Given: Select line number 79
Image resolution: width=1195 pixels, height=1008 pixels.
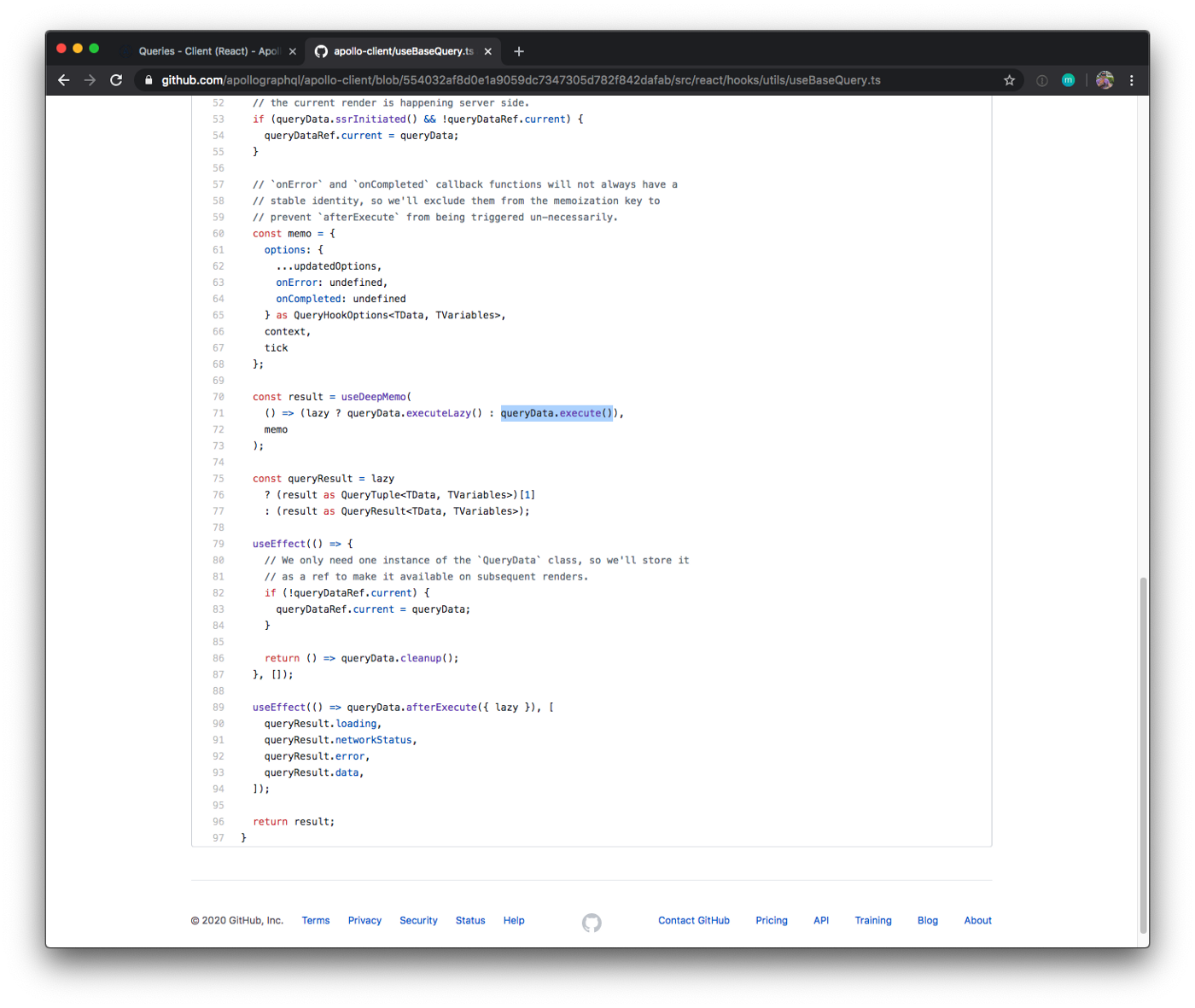Looking at the screenshot, I should point(219,544).
